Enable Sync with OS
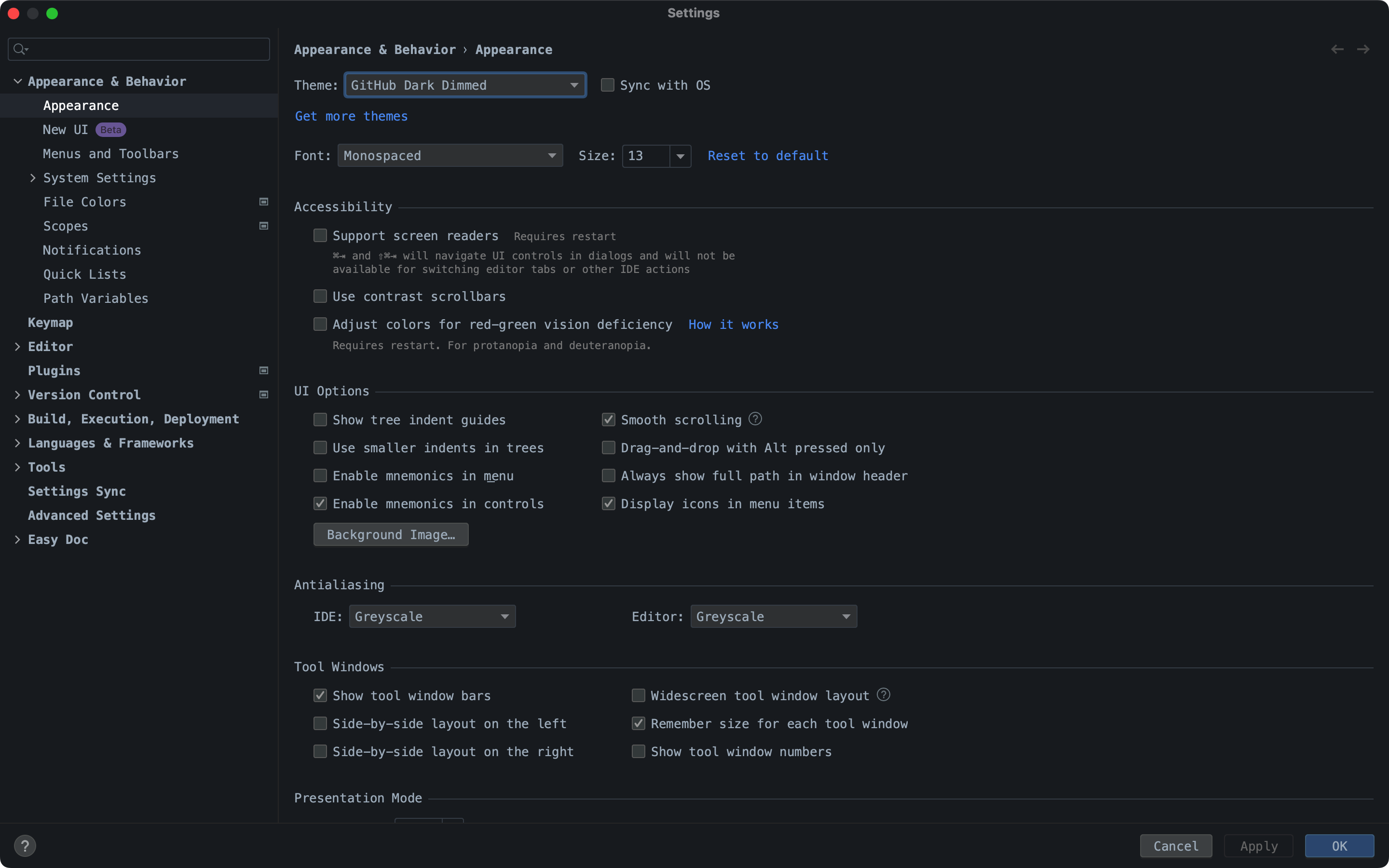Image resolution: width=1389 pixels, height=868 pixels. pos(607,84)
